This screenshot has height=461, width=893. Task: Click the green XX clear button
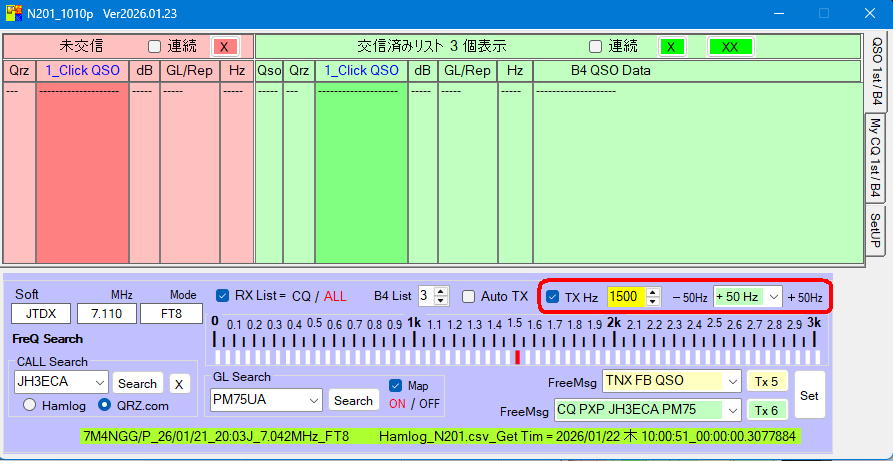730,47
